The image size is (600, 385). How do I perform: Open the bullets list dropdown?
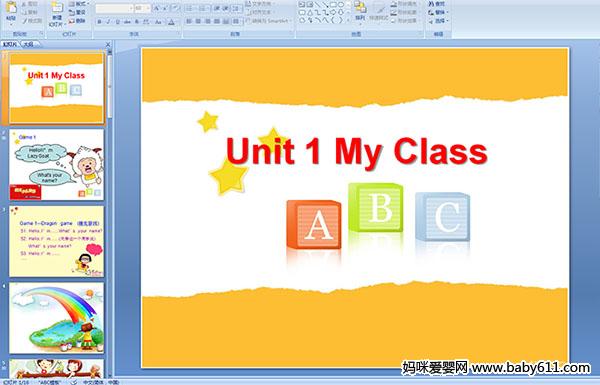(x=191, y=8)
